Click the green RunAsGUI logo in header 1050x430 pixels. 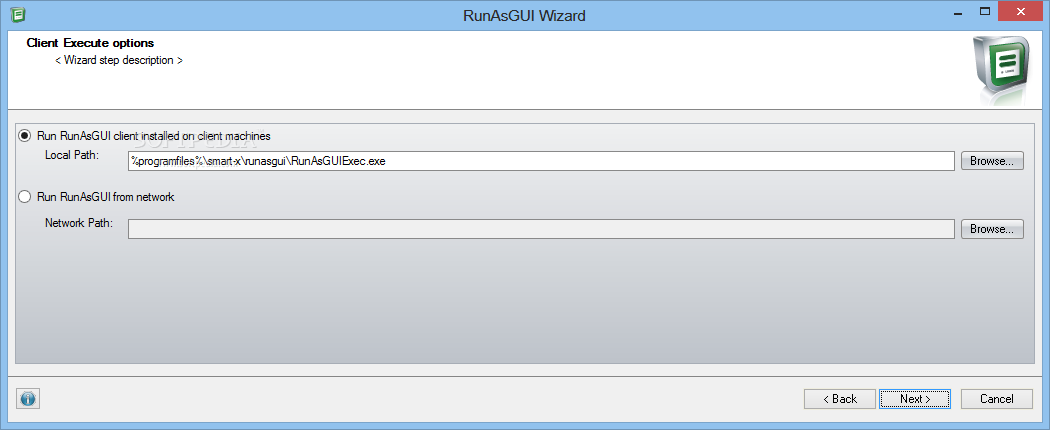click(x=999, y=68)
